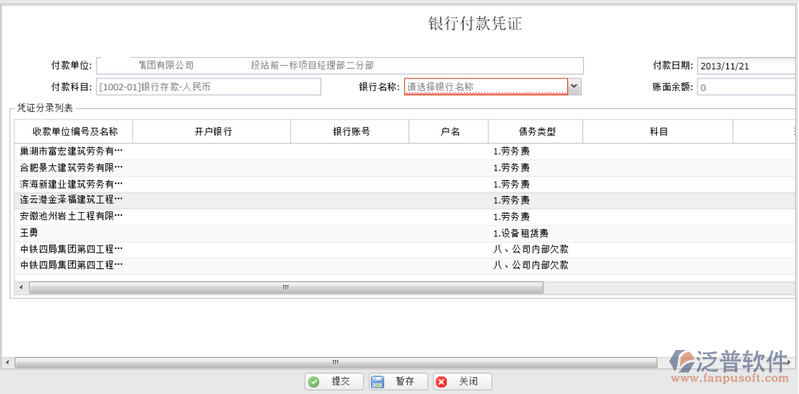The width and height of the screenshot is (799, 394).
Task: Click the floppy disk save icon
Action: [x=378, y=382]
